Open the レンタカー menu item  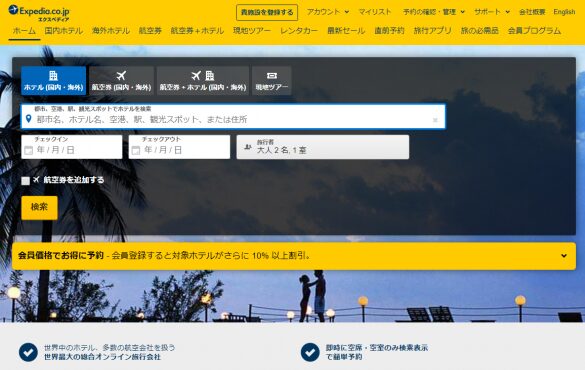(299, 31)
